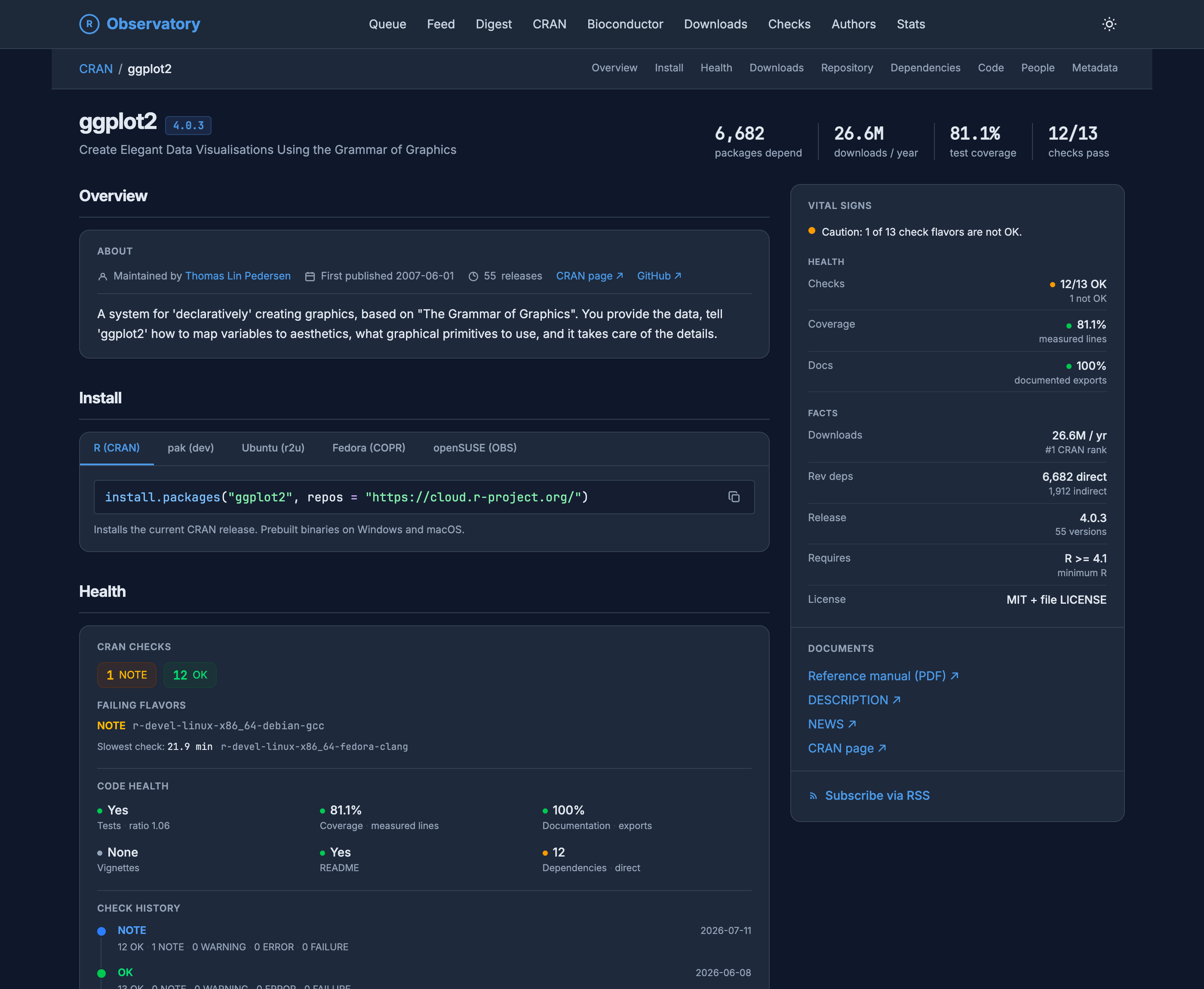Copy the install.packages command
This screenshot has width=1204, height=989.
click(x=734, y=497)
